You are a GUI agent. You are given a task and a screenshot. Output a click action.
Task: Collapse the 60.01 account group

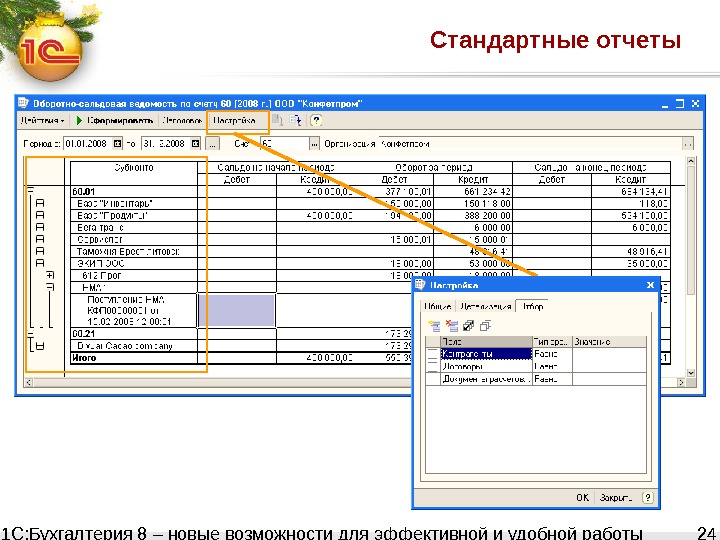point(30,191)
